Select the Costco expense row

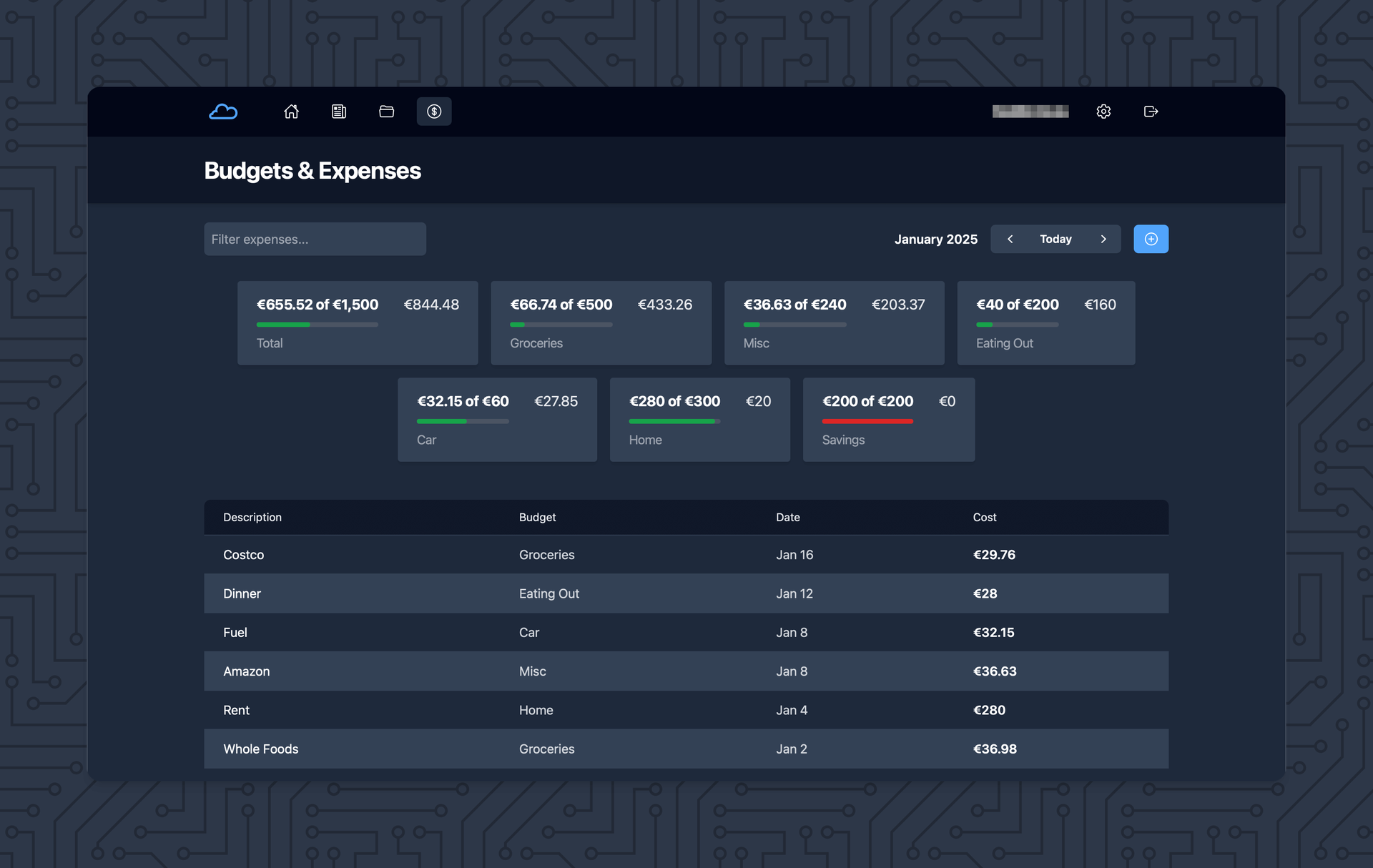pos(686,555)
